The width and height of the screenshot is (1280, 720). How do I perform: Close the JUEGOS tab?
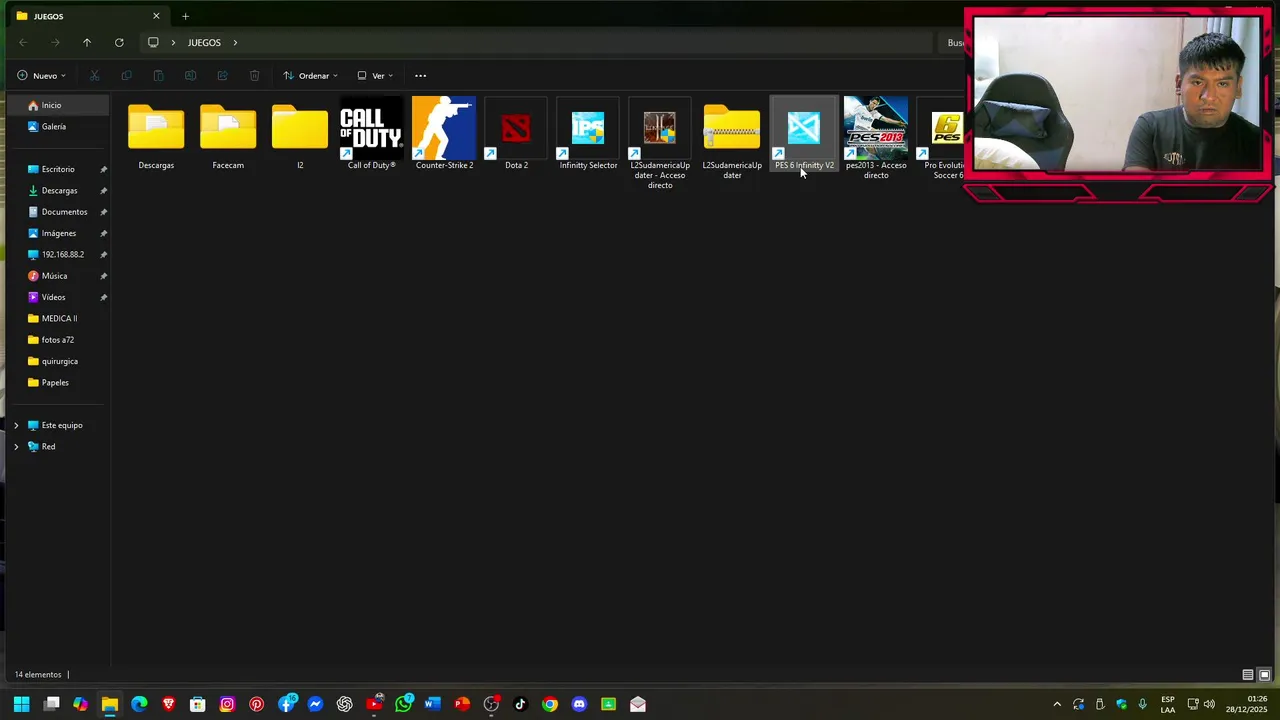[156, 16]
